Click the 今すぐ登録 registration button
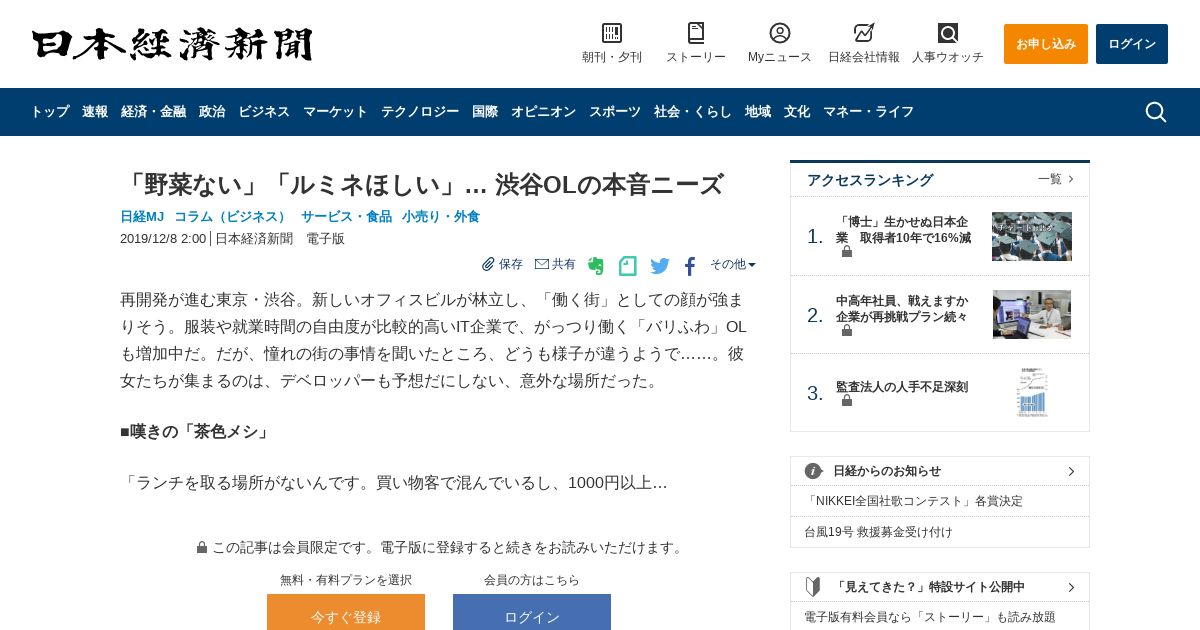 [346, 612]
